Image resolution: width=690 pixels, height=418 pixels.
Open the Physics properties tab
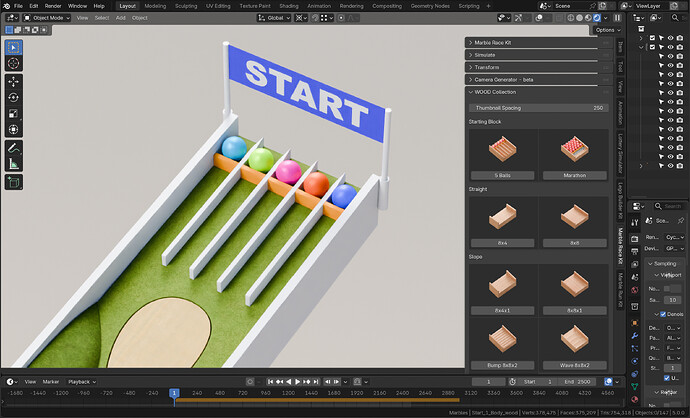click(634, 361)
